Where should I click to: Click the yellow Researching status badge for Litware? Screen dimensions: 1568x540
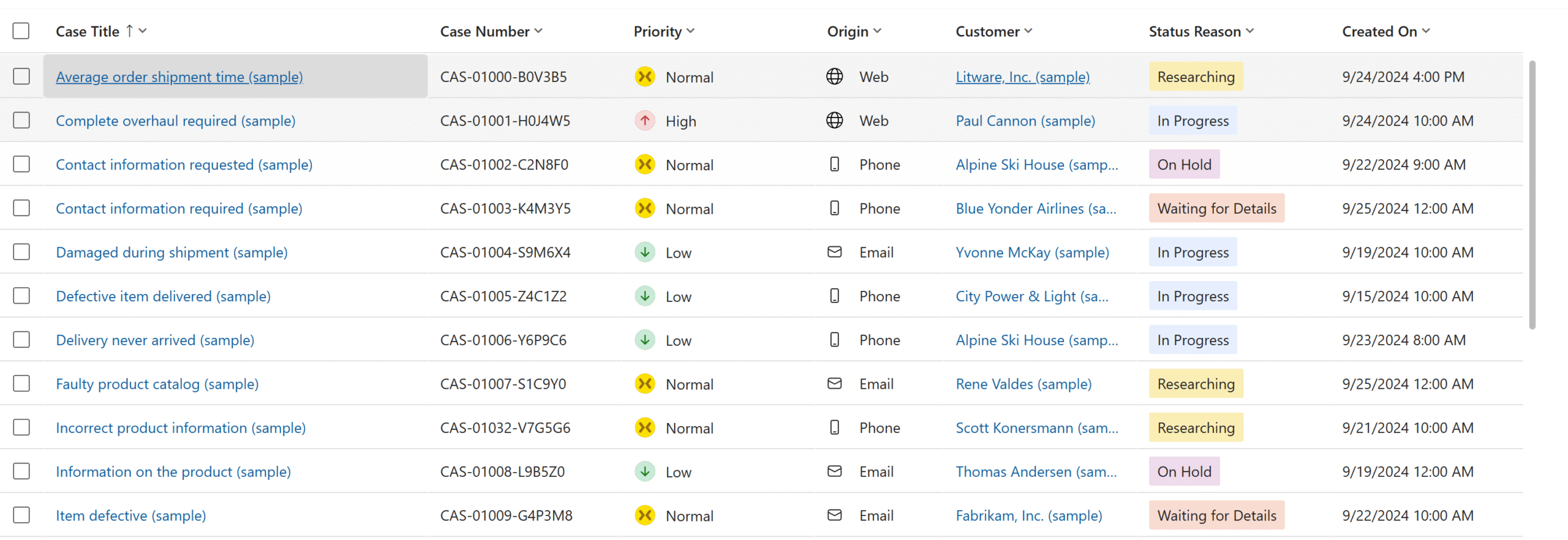click(x=1195, y=77)
